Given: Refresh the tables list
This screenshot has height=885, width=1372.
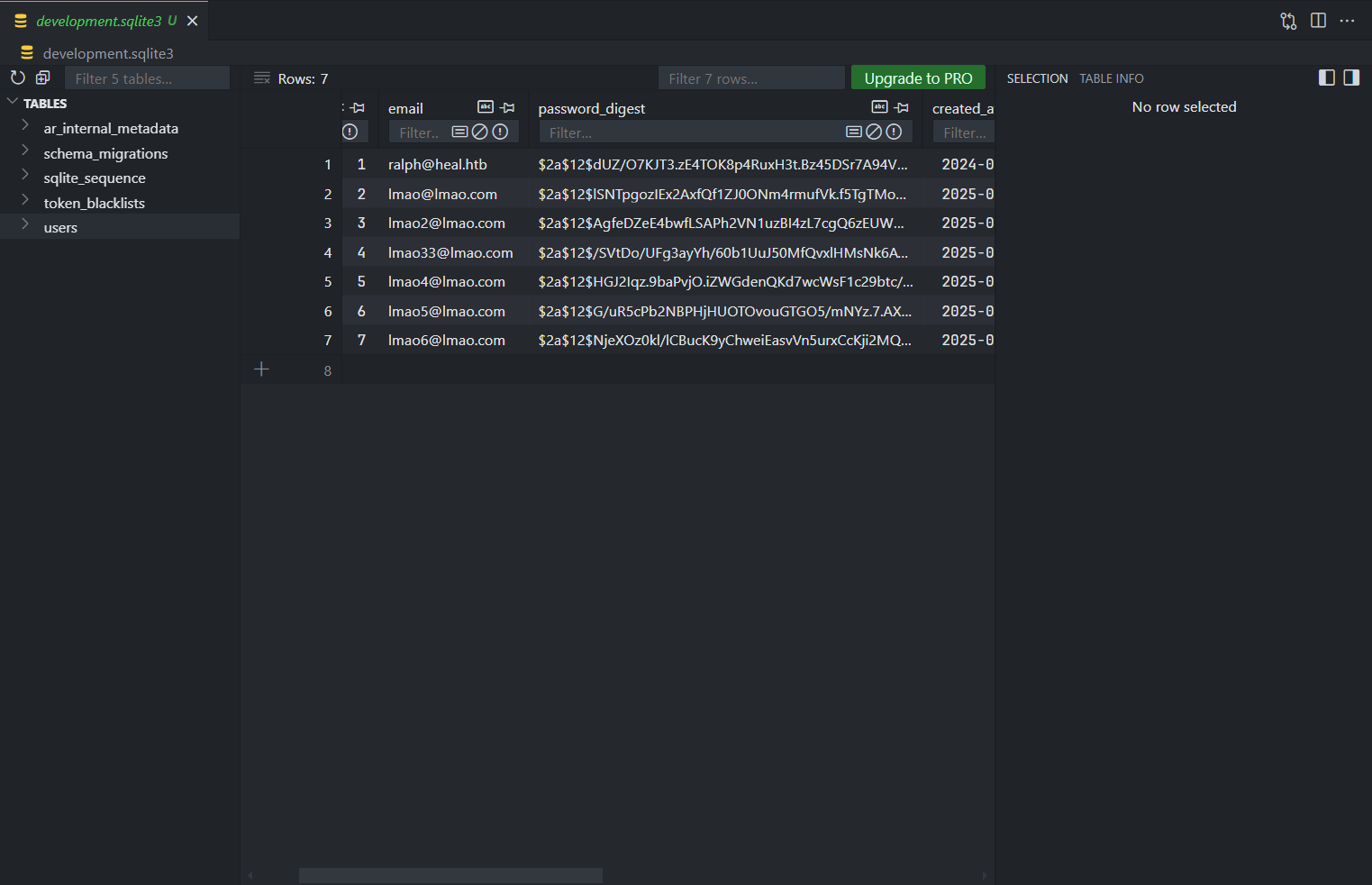Looking at the screenshot, I should tap(17, 78).
